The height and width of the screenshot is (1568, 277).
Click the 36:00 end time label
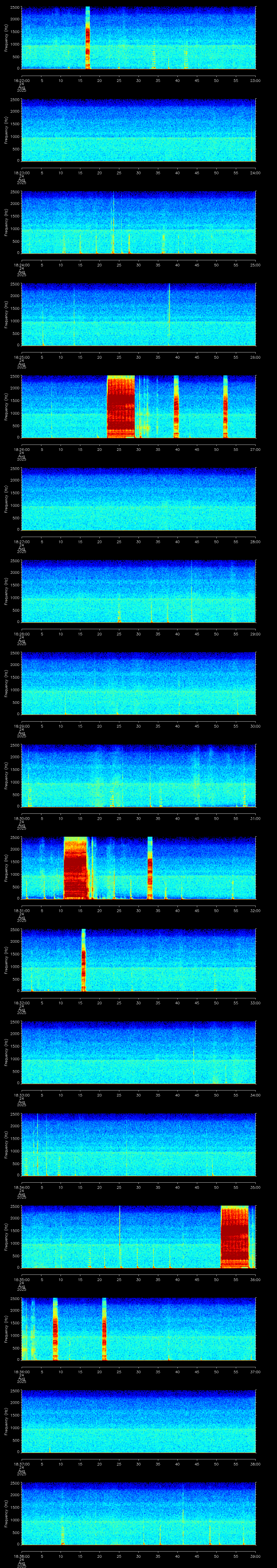(255, 1279)
